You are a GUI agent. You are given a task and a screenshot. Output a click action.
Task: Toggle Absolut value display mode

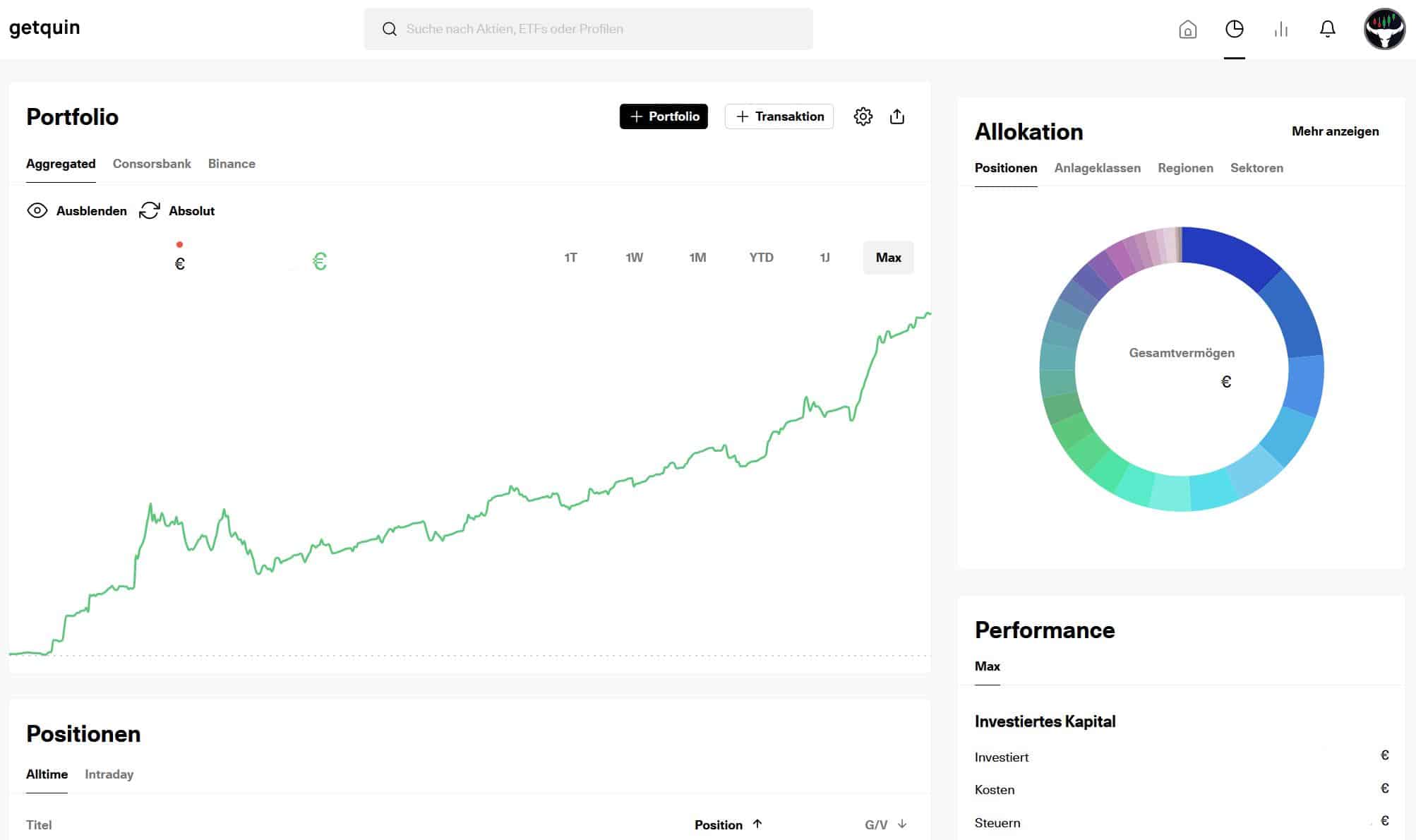pos(177,210)
